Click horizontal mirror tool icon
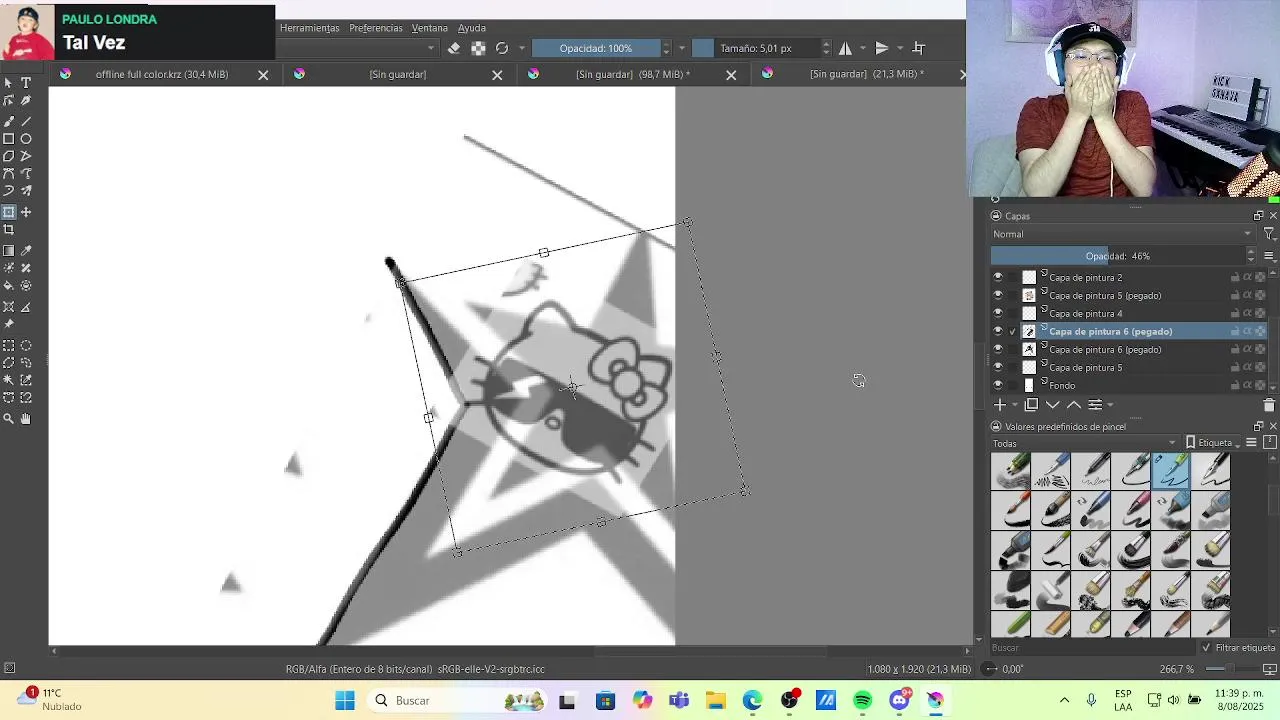The width and height of the screenshot is (1280, 720). pos(846,48)
